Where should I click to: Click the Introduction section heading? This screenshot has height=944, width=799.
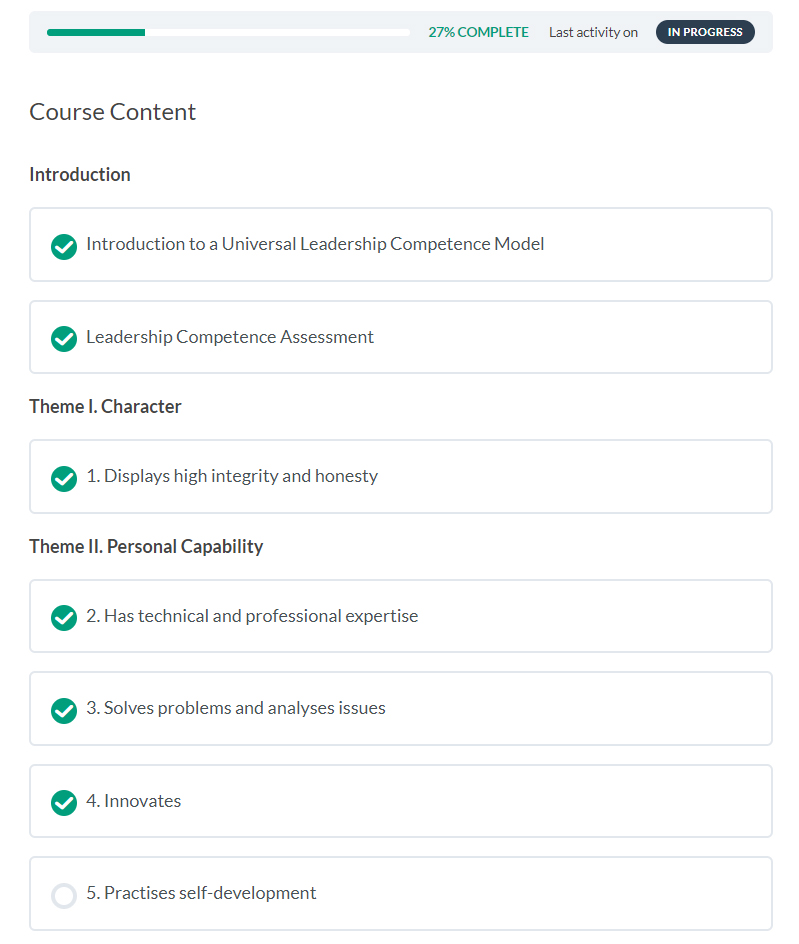80,174
